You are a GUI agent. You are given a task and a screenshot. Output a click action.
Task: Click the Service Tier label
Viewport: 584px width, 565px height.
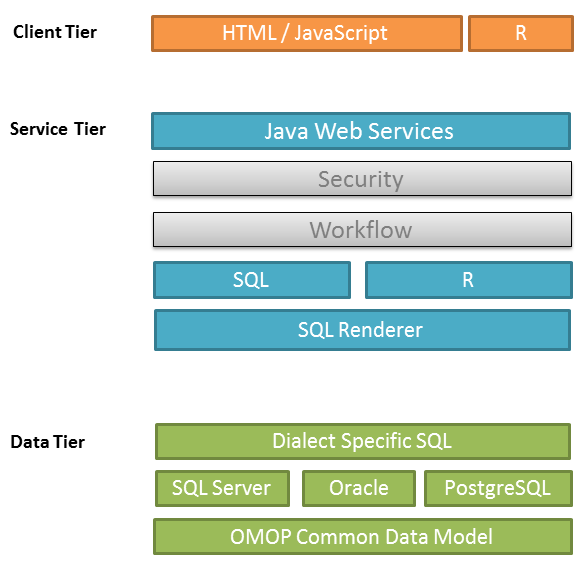[x=58, y=129]
